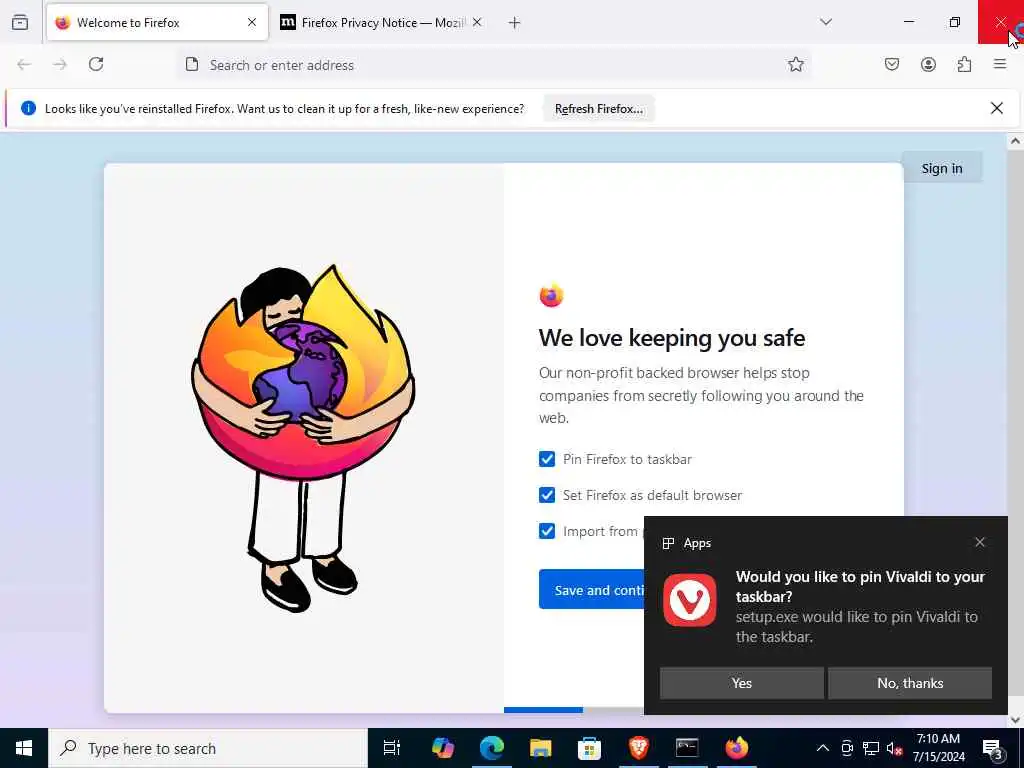1024x768 pixels.
Task: Go back one page
Action: tap(24, 65)
